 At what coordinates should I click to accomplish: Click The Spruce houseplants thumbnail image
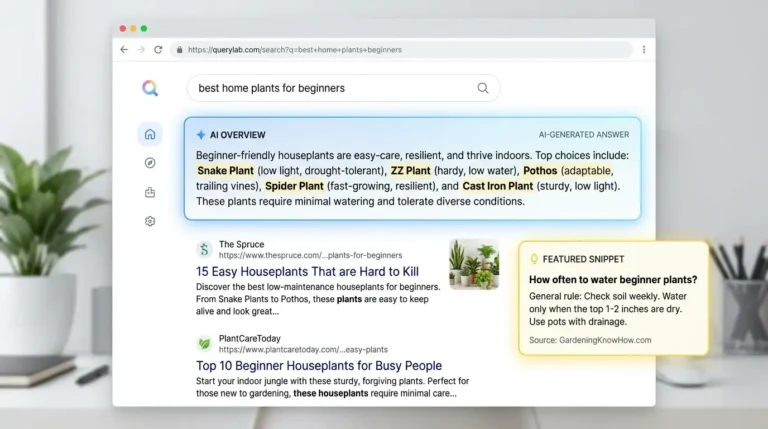(474, 264)
